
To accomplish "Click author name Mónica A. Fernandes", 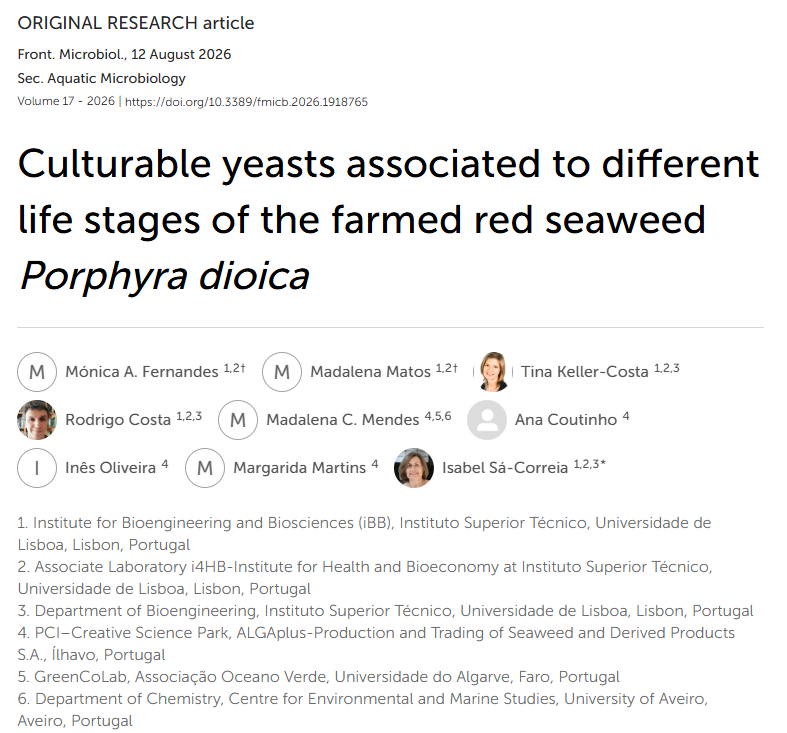I will [142, 372].
